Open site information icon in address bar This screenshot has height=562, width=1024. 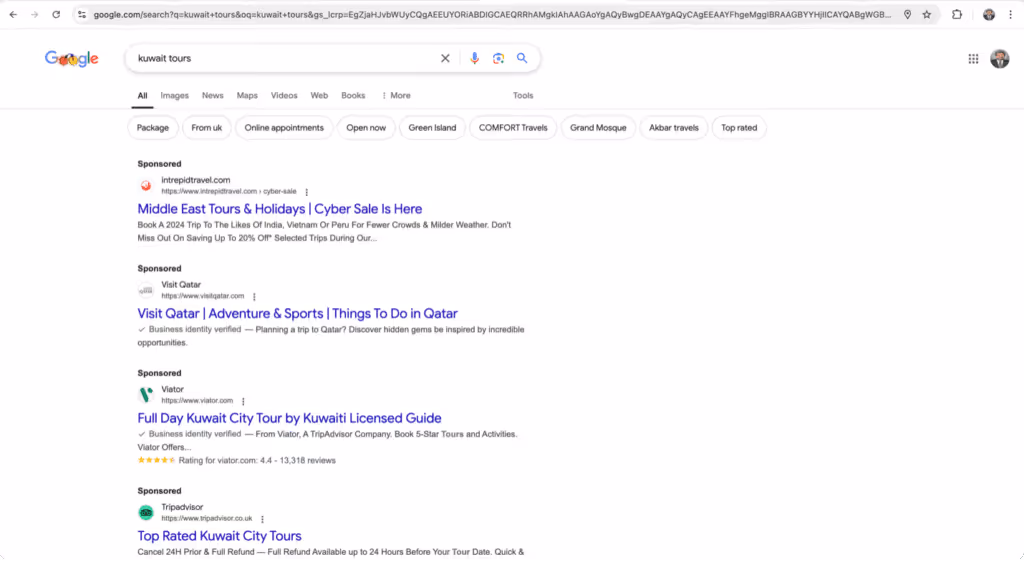(82, 14)
